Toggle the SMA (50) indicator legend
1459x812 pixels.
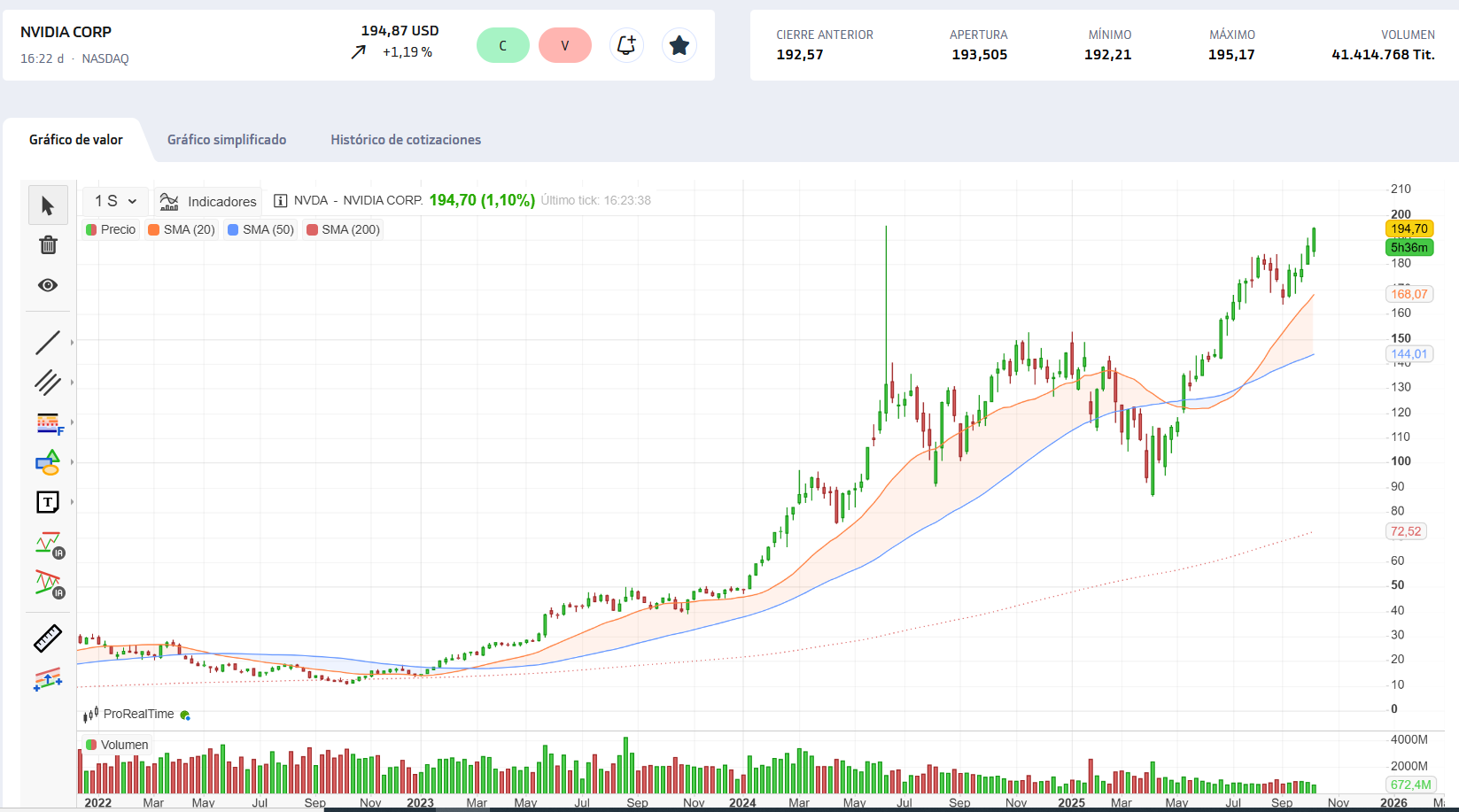pyautogui.click(x=260, y=229)
